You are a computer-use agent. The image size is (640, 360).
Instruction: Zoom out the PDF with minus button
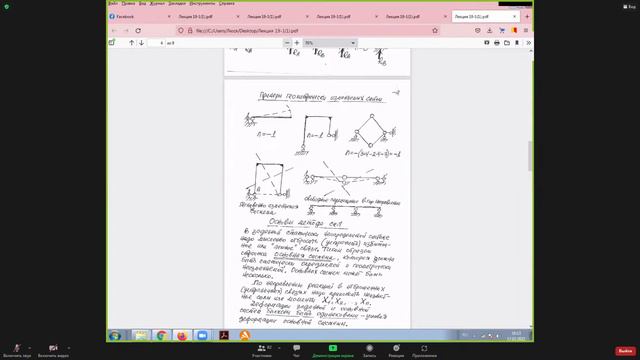(287, 42)
